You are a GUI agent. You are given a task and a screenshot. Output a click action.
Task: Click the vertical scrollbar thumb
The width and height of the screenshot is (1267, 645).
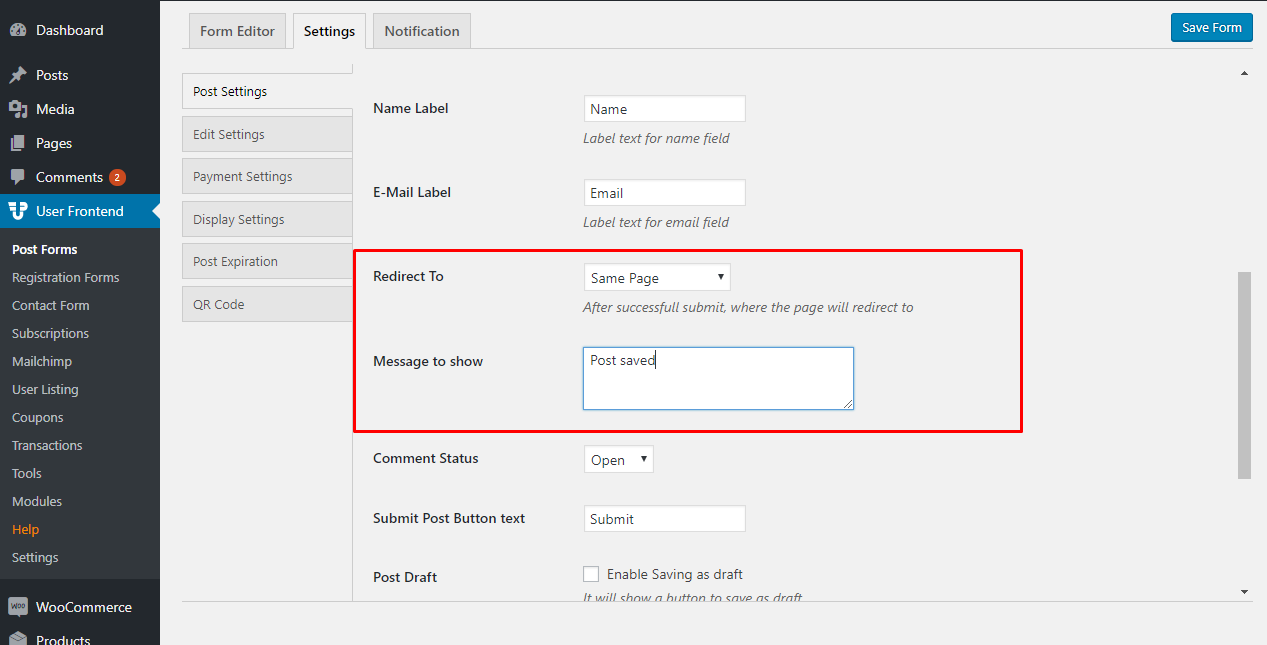click(1244, 374)
